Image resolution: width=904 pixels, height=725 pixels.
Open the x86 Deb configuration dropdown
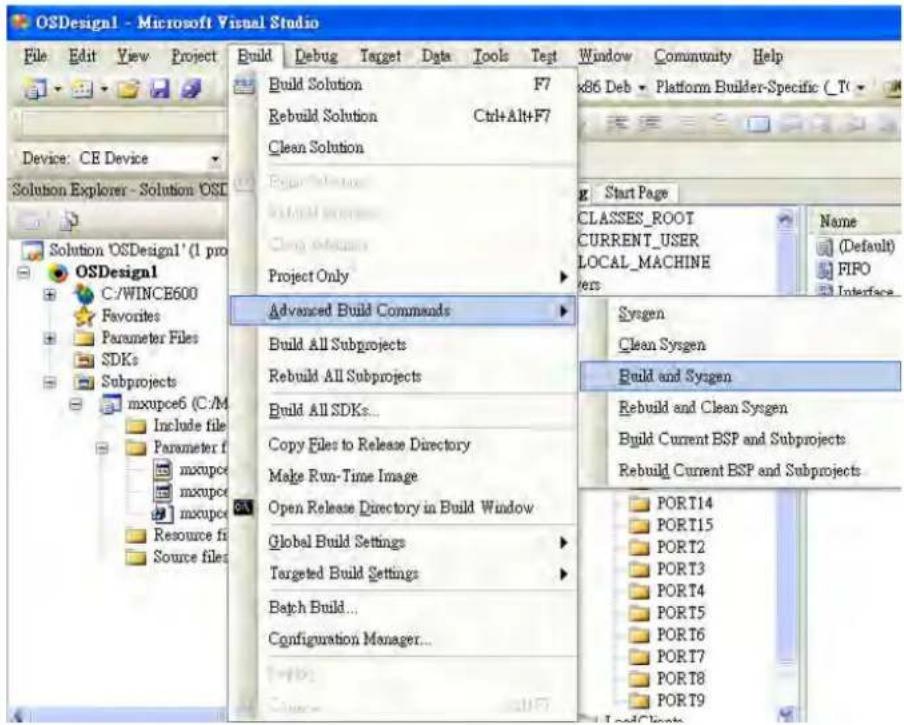[x=642, y=88]
